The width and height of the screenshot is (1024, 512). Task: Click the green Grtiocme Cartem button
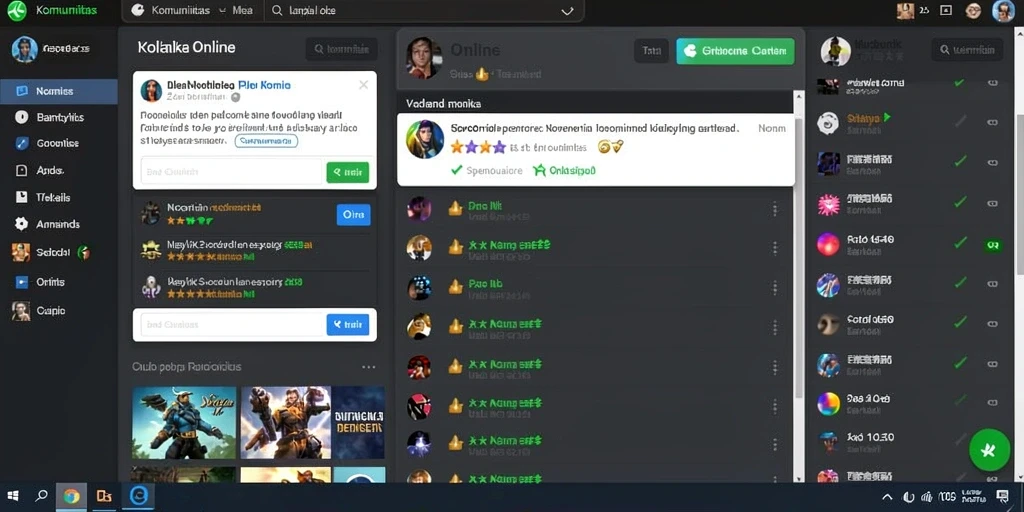735,51
